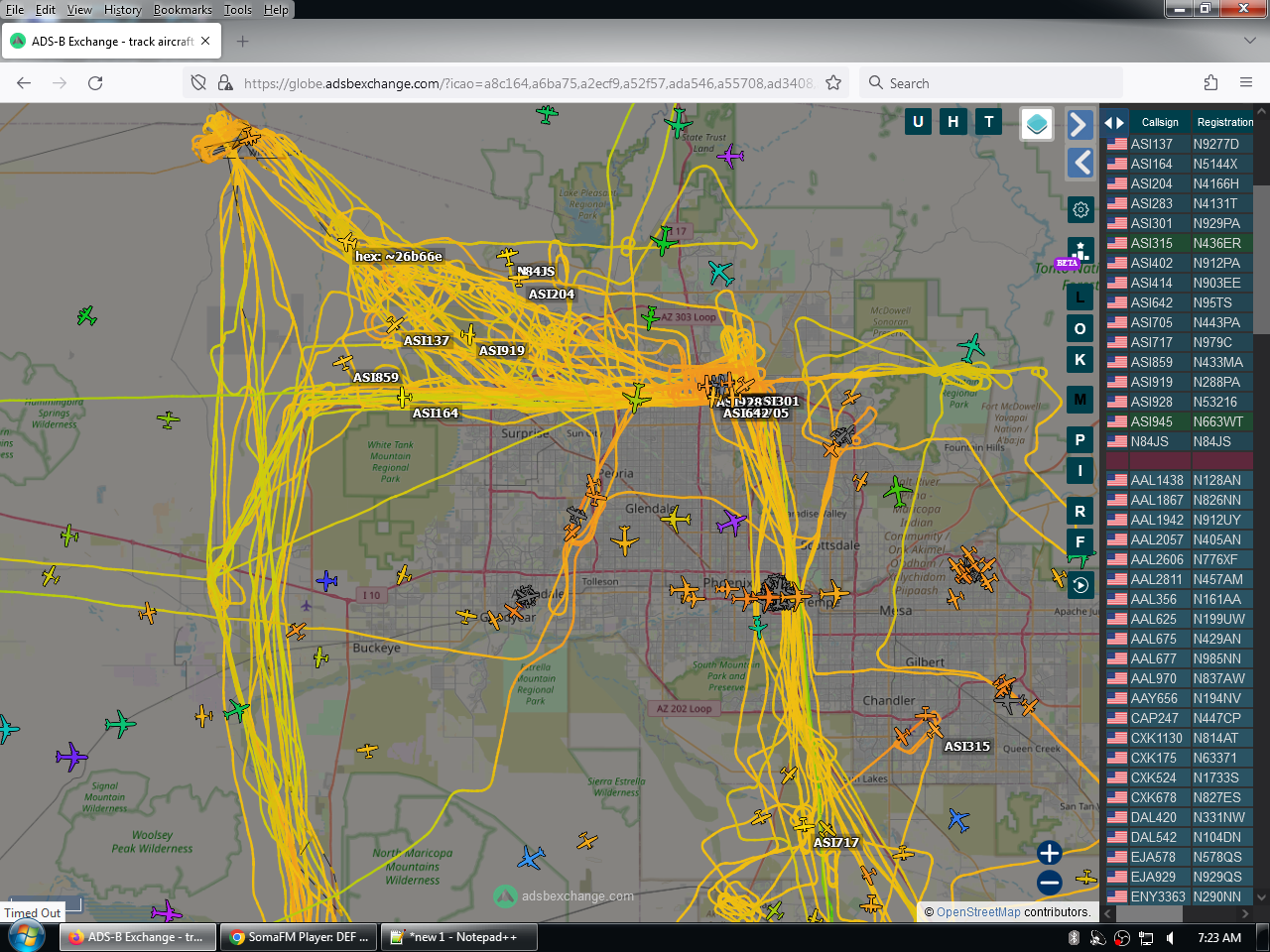Toggle the P map button

coord(1080,439)
